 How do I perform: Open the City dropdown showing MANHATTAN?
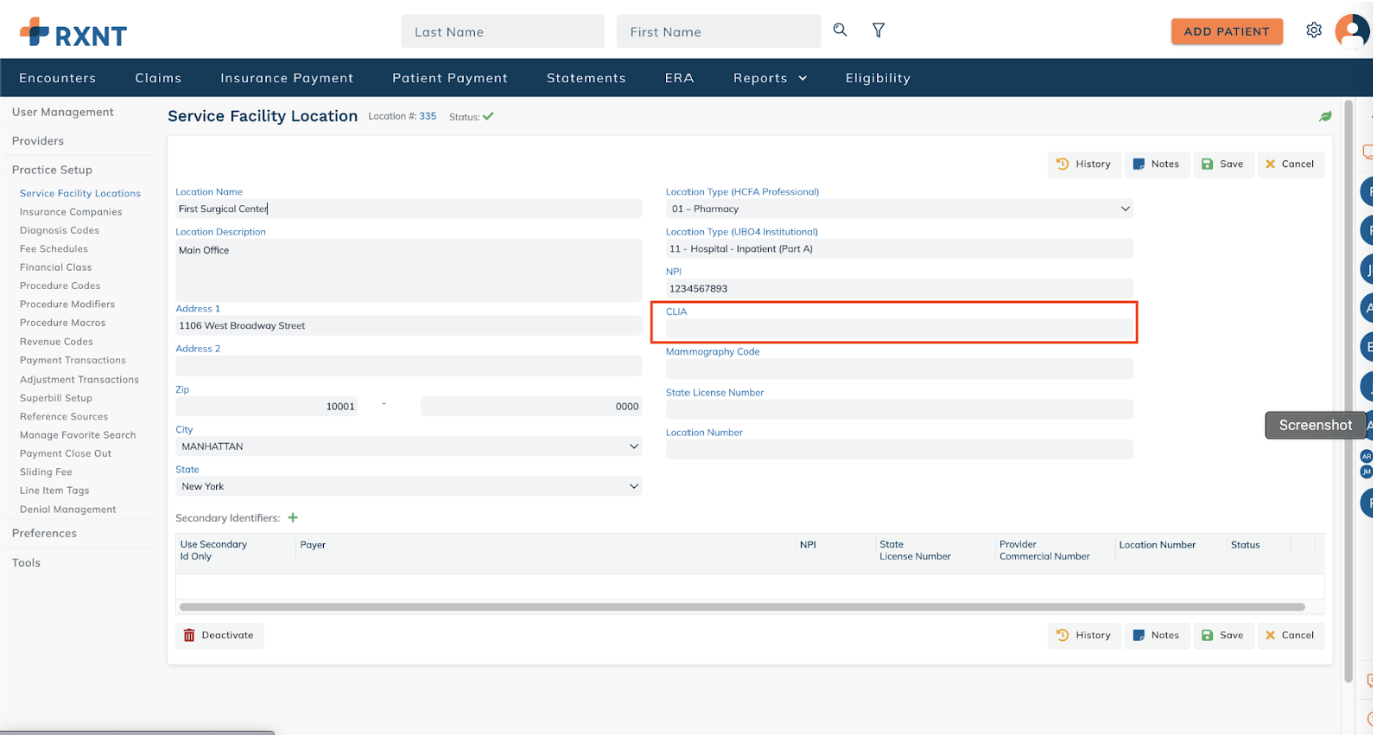pyautogui.click(x=408, y=446)
